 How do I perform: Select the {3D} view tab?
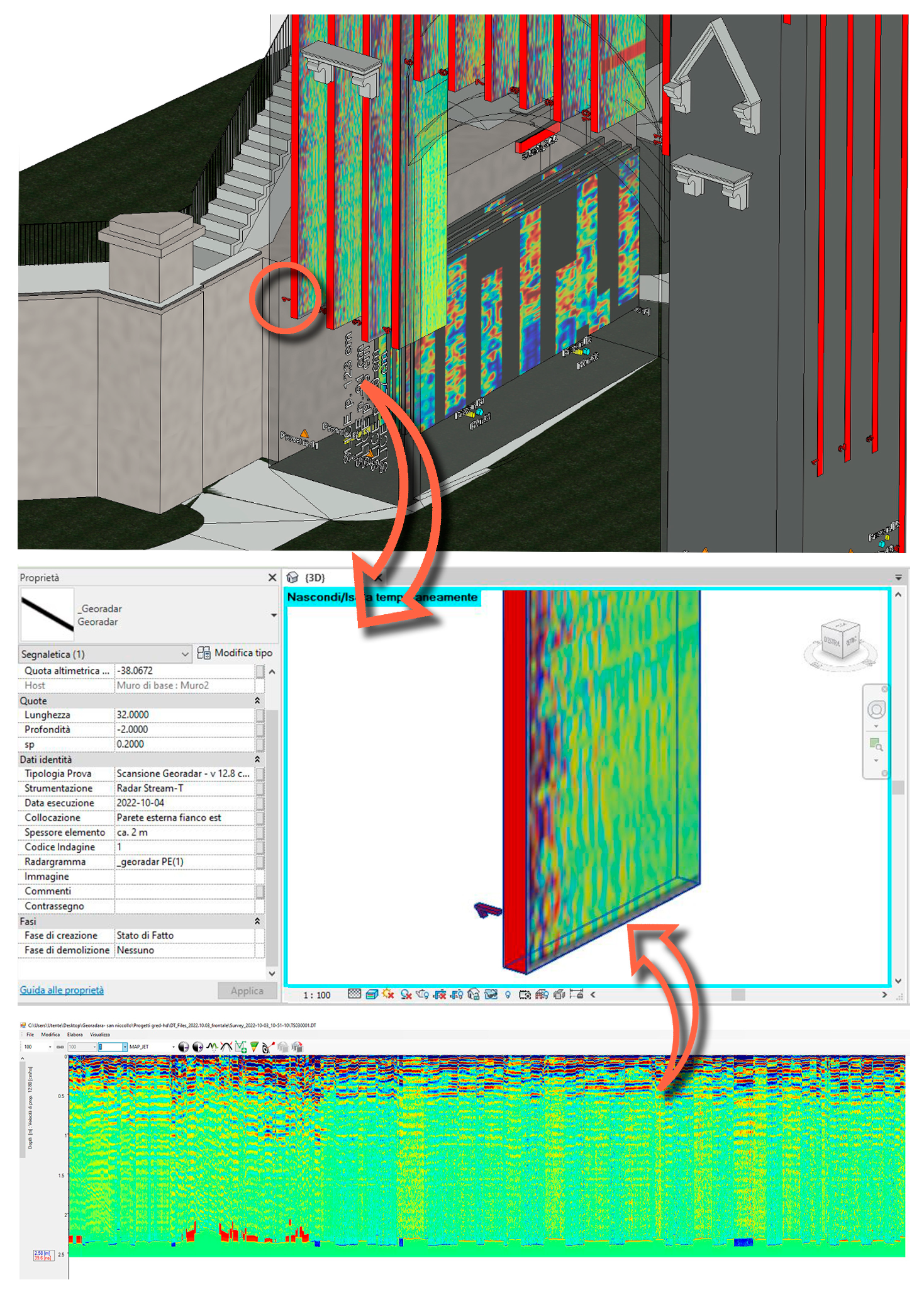(314, 577)
